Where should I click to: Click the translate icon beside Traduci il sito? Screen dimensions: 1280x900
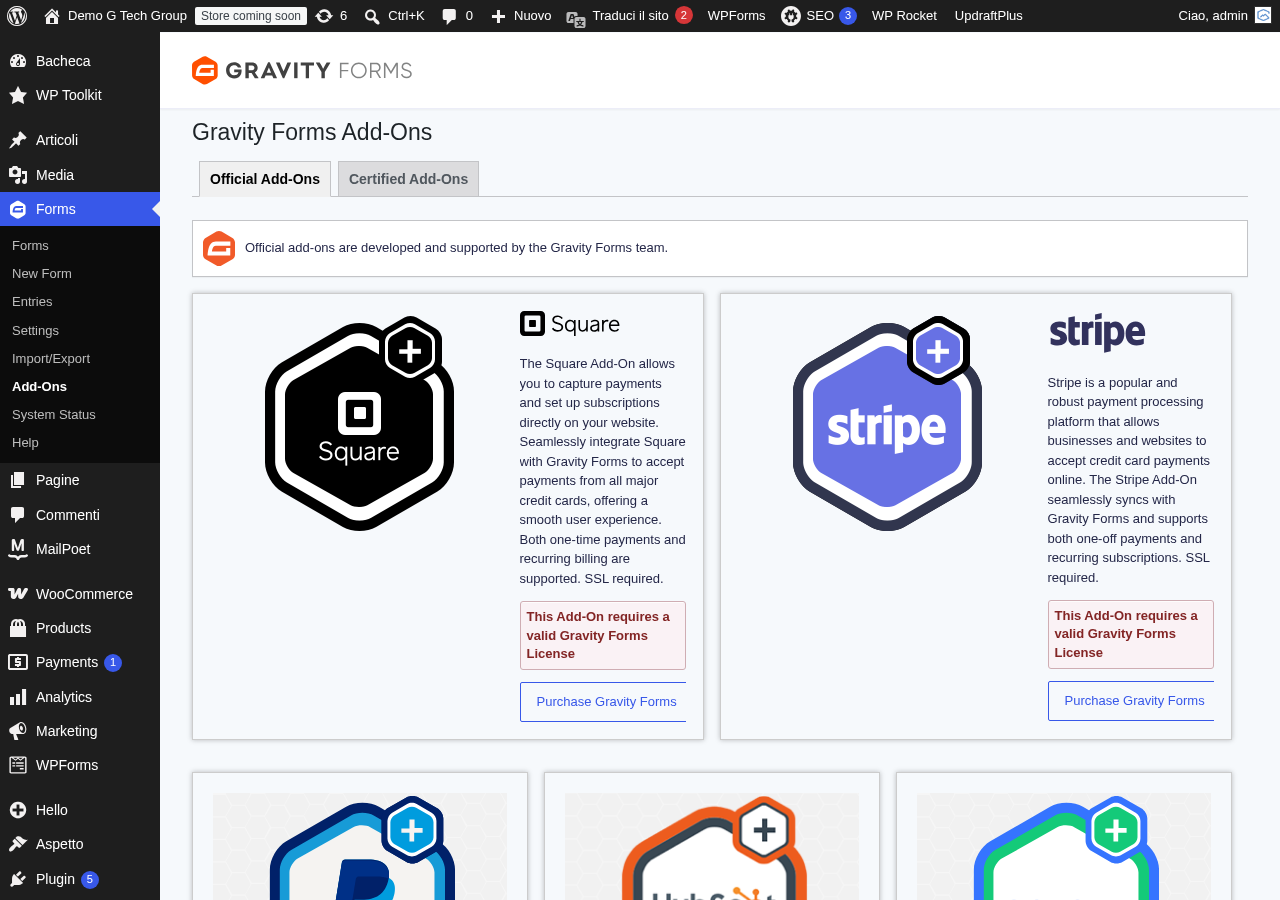click(576, 18)
